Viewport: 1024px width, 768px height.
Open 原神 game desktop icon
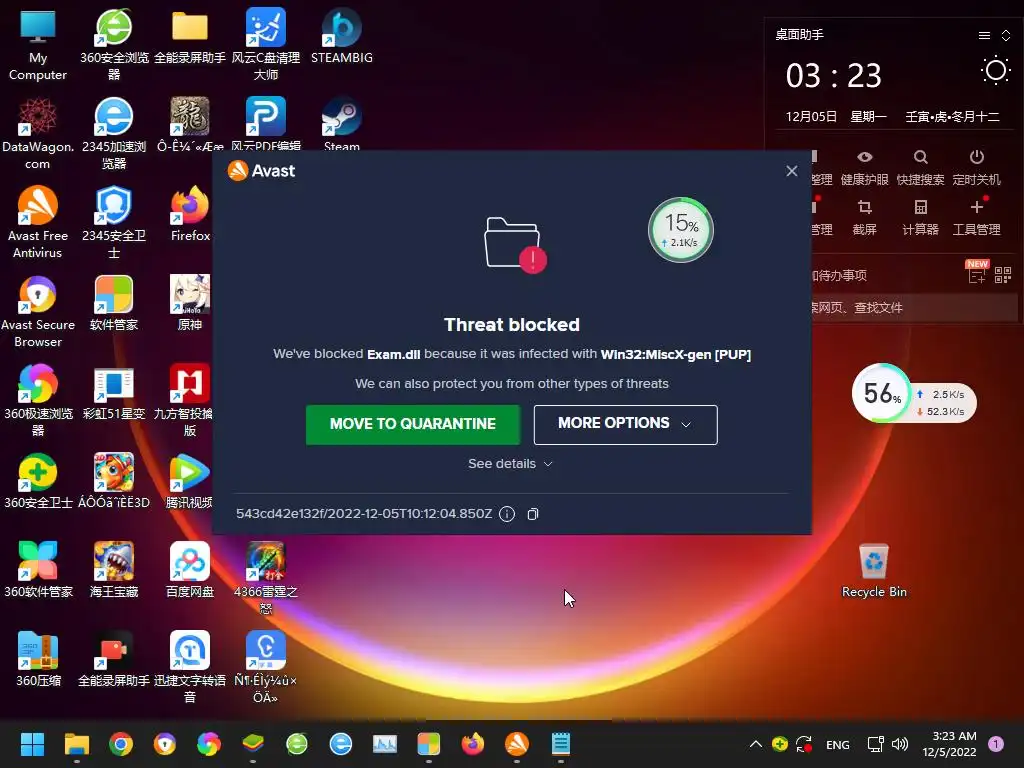click(x=190, y=303)
